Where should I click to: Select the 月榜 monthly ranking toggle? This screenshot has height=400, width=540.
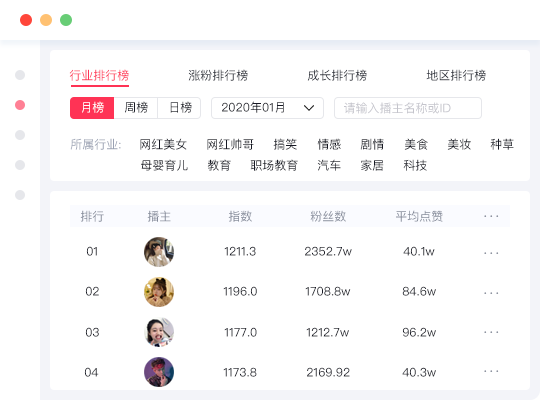[92, 108]
